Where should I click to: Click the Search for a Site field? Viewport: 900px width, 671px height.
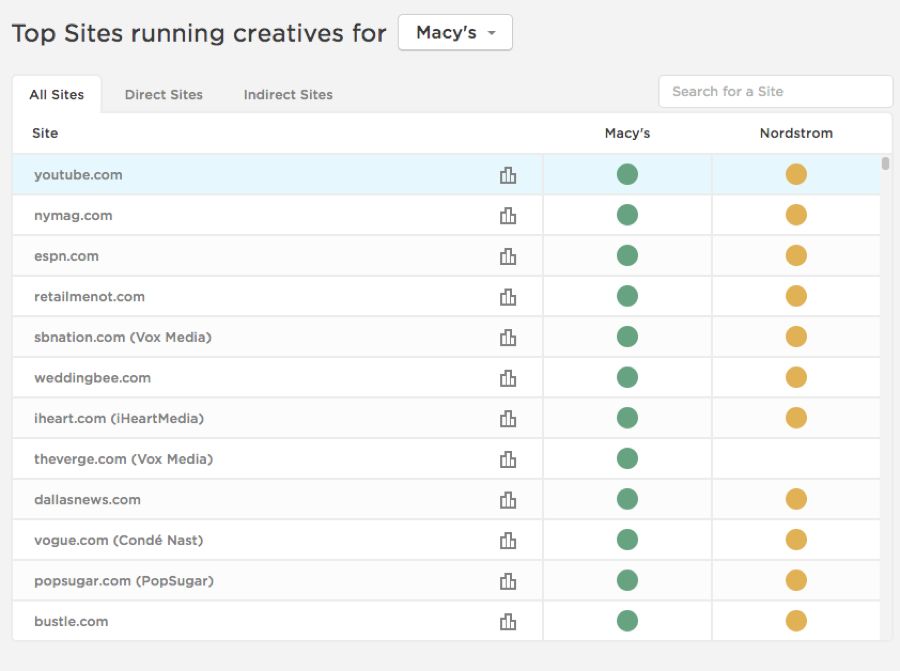(x=775, y=91)
